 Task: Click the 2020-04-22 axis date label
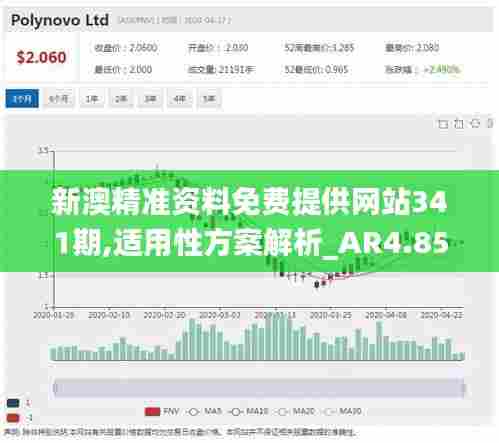pos(441,315)
